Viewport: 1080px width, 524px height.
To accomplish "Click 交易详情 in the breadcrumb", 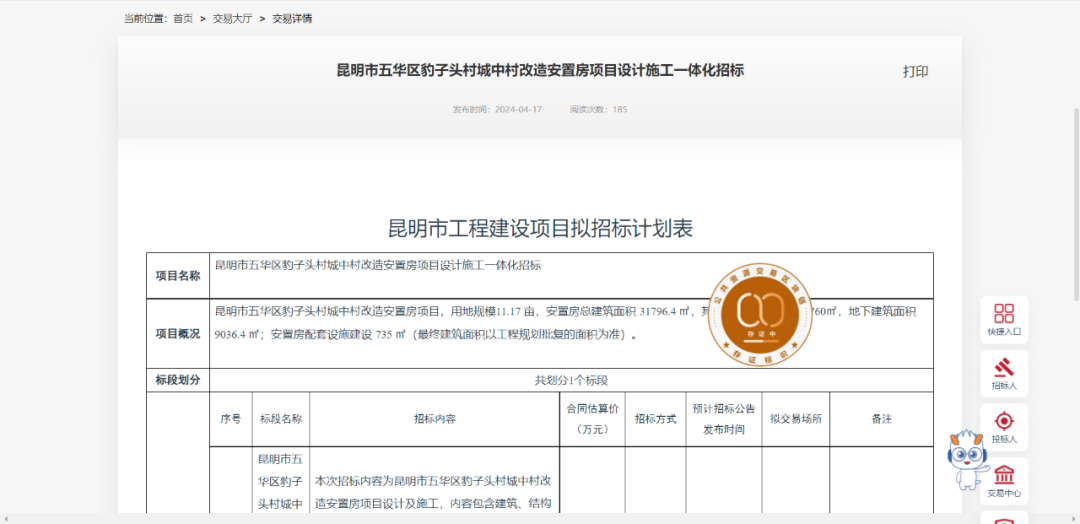I will pyautogui.click(x=292, y=19).
